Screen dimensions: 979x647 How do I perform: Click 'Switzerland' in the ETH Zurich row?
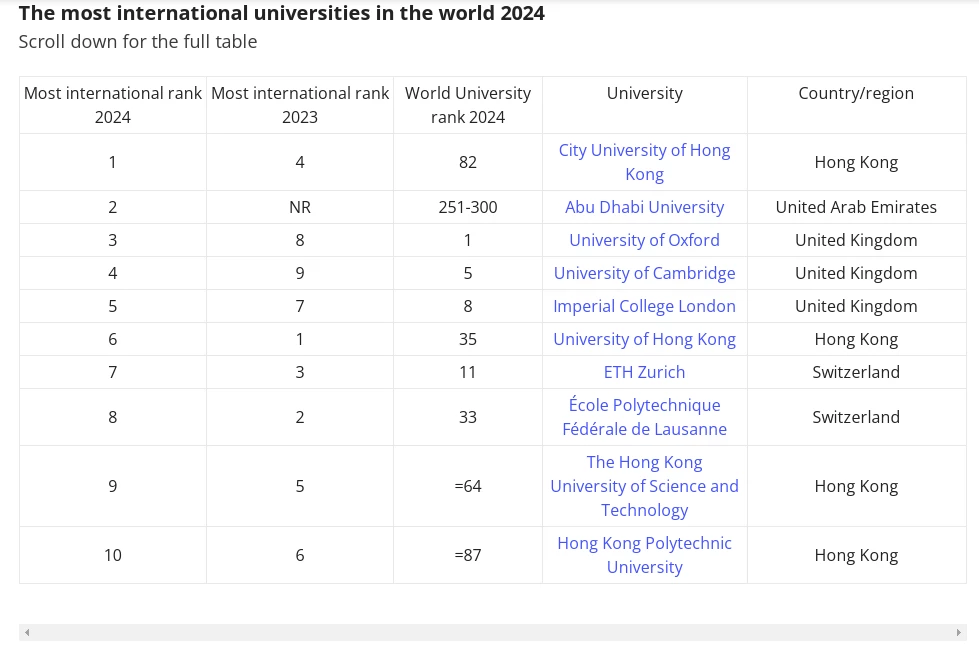(856, 372)
